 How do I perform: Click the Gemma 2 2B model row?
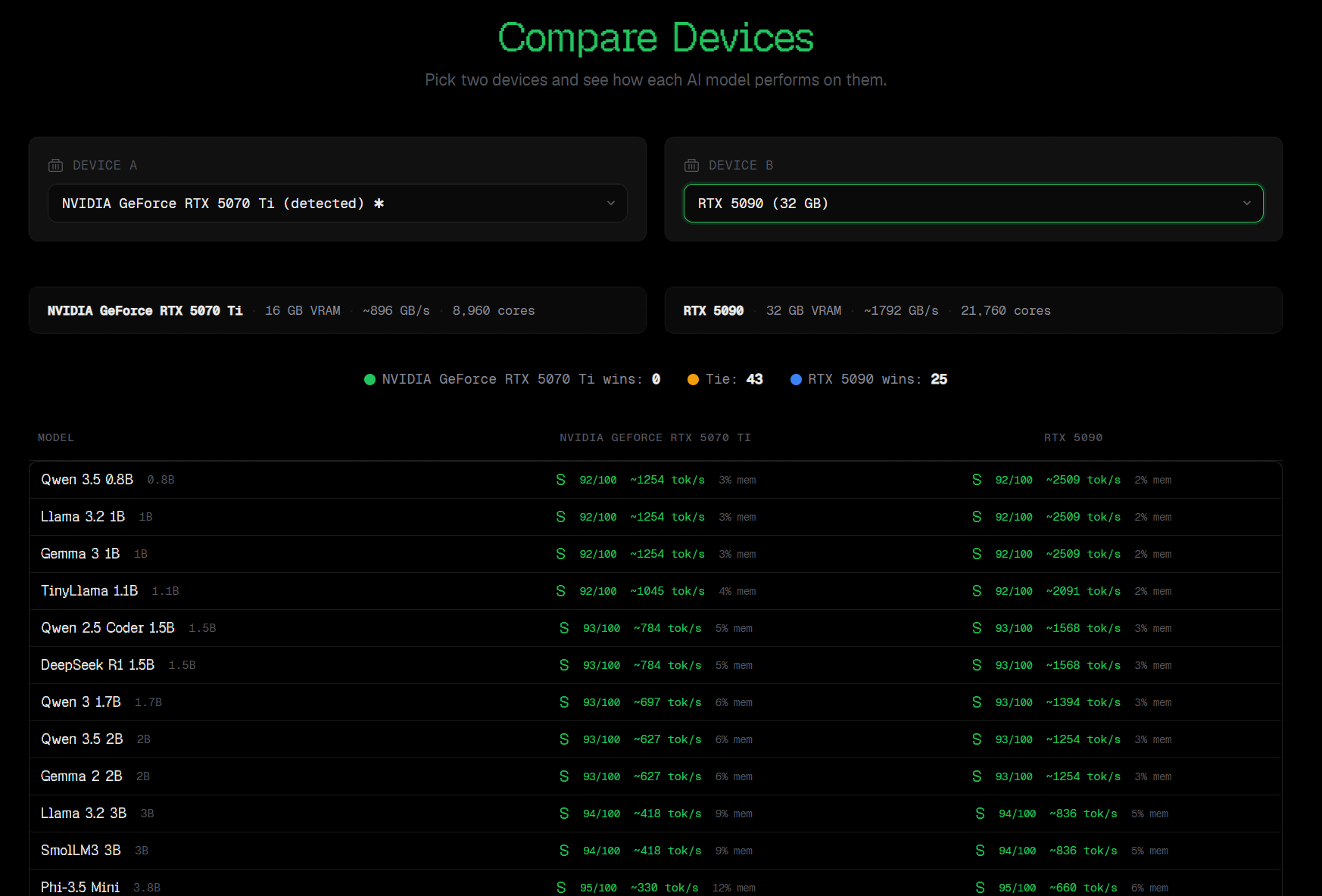click(x=82, y=776)
